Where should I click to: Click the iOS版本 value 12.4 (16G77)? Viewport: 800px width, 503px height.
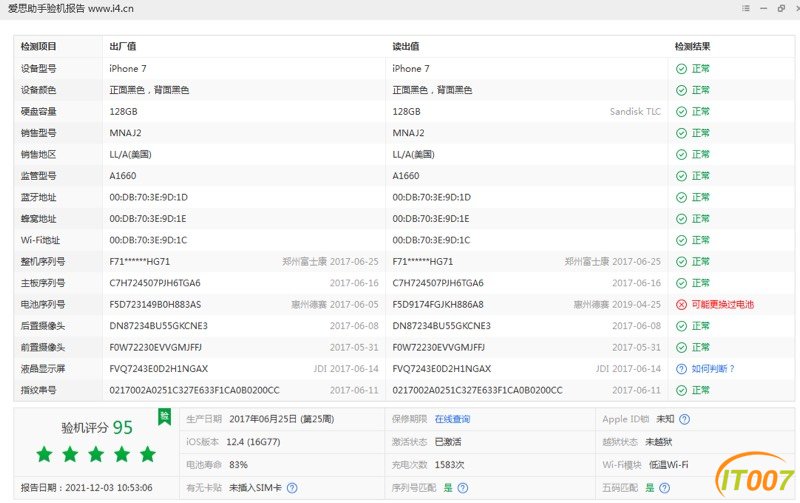tap(254, 442)
